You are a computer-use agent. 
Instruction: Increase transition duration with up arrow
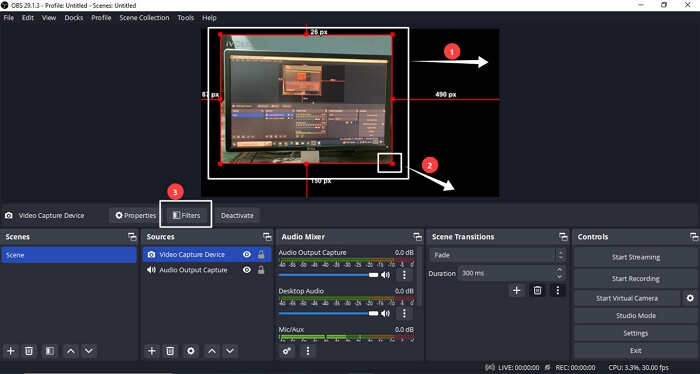(x=560, y=270)
